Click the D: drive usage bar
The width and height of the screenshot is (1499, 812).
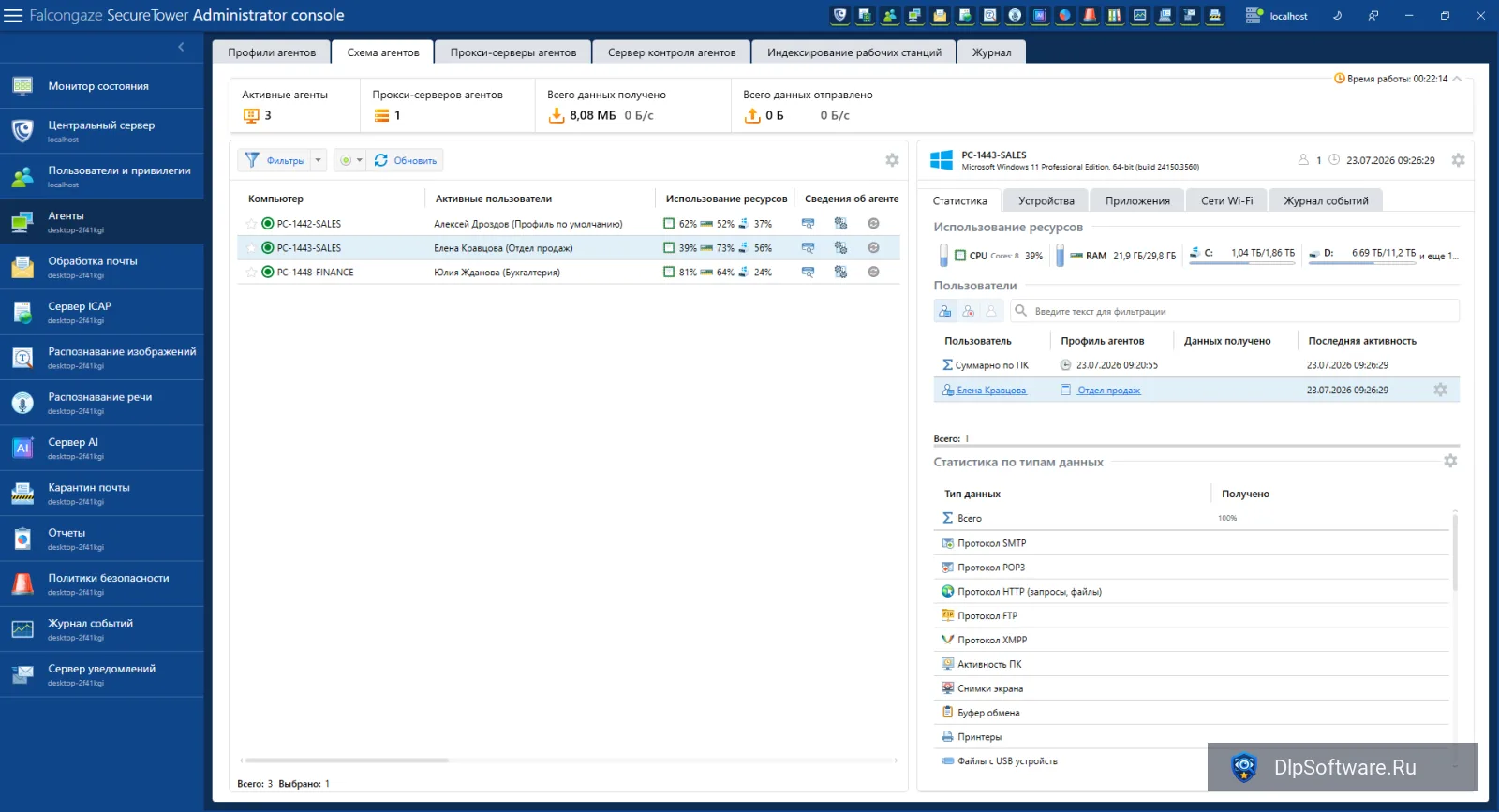[1362, 263]
